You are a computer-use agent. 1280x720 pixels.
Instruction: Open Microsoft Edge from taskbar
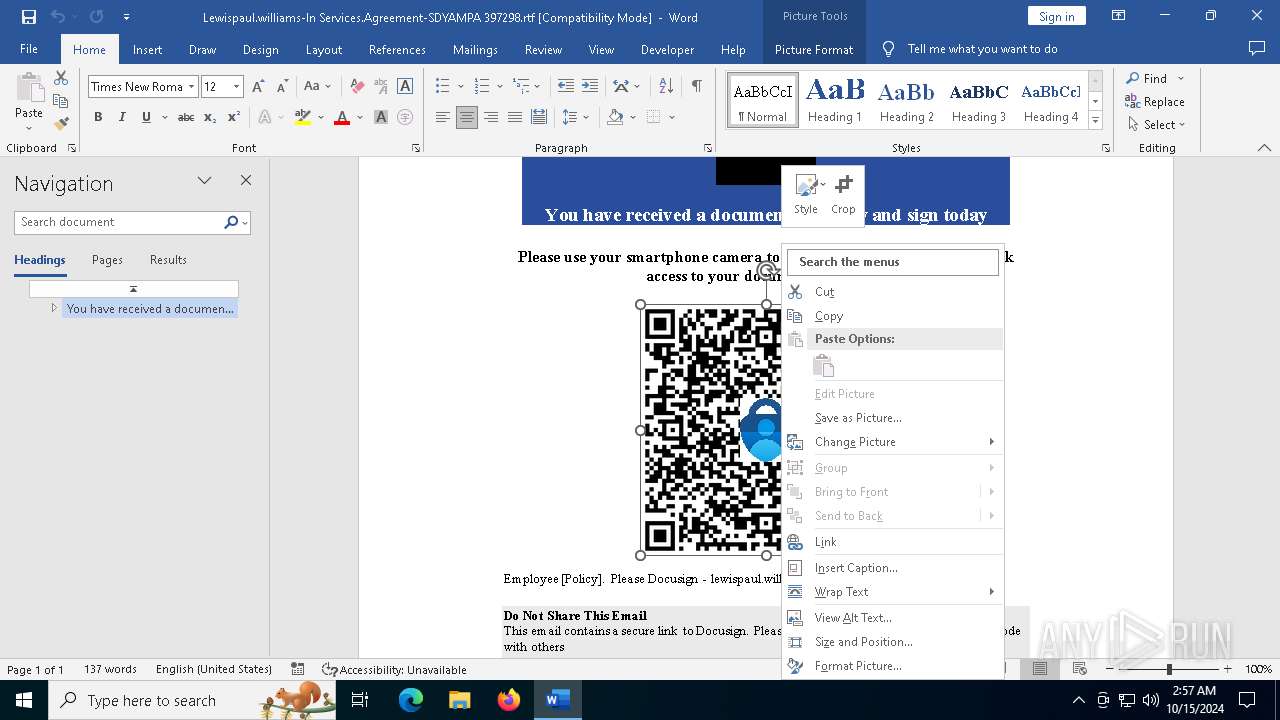point(411,700)
